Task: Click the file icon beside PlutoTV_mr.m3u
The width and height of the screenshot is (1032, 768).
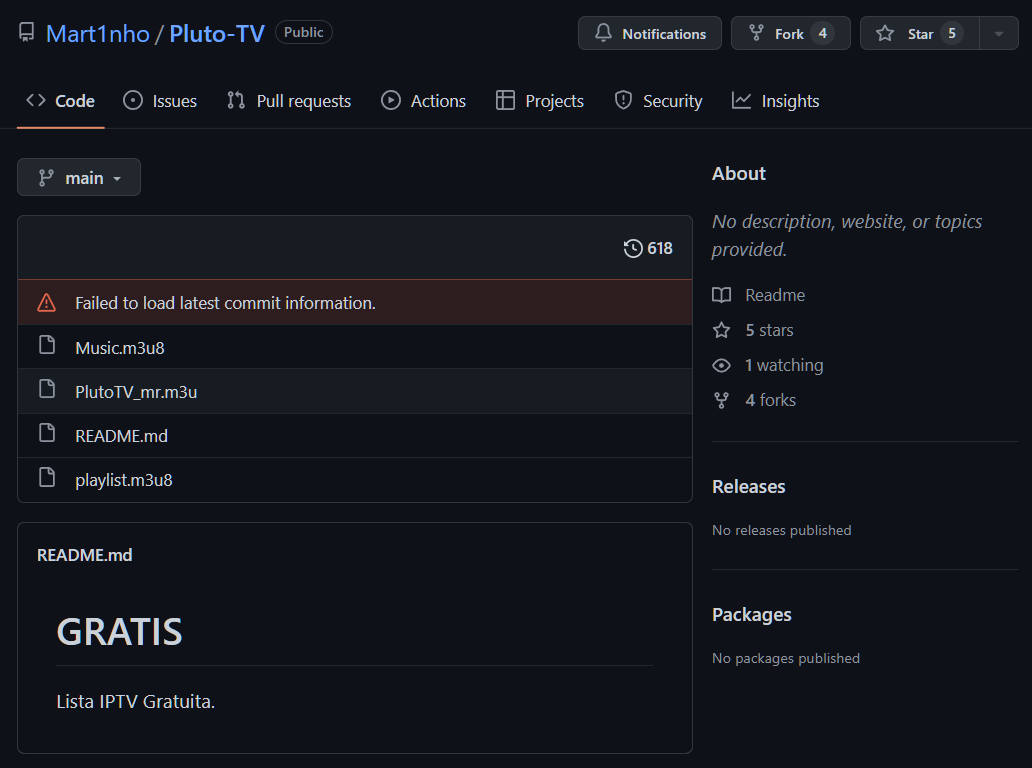Action: [x=48, y=392]
